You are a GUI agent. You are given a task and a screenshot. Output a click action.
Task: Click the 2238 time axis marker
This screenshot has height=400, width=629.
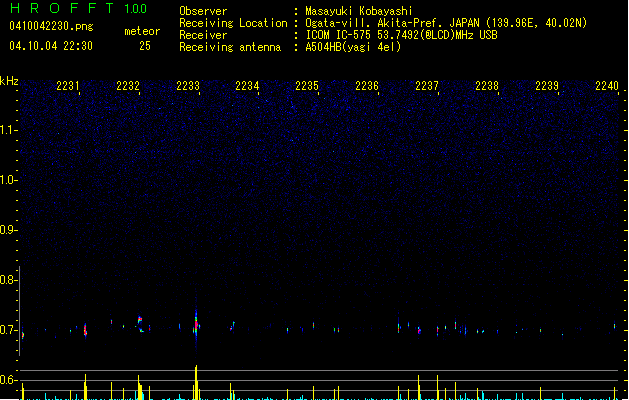pos(487,86)
